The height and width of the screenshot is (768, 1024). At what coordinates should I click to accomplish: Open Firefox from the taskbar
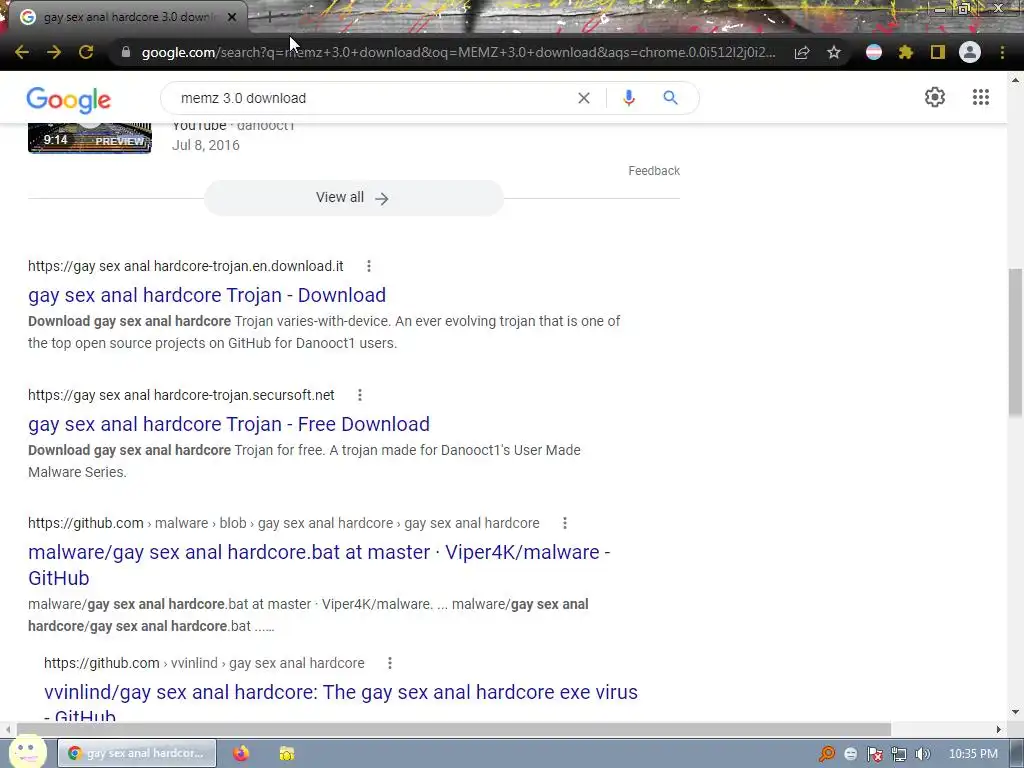pos(241,753)
